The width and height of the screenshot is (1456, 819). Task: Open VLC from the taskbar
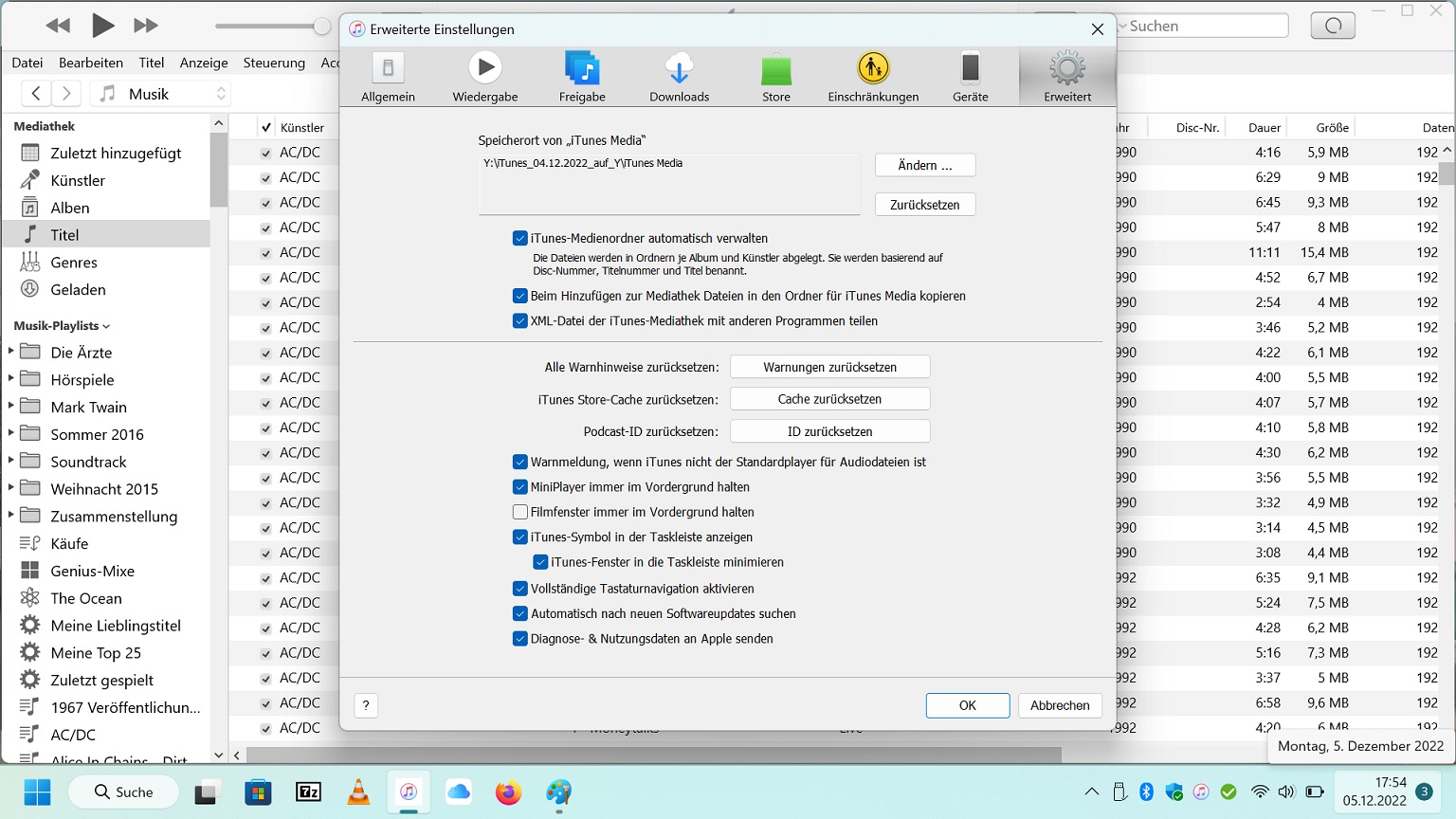tap(358, 792)
